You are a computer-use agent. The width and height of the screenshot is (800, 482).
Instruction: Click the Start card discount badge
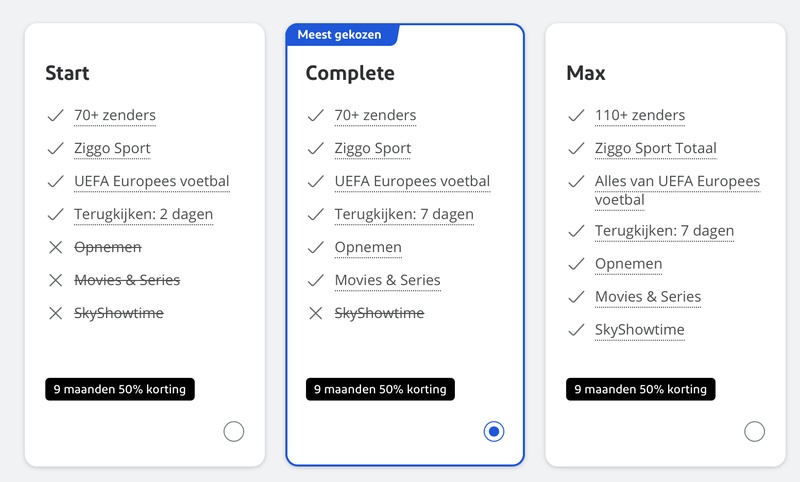120,389
